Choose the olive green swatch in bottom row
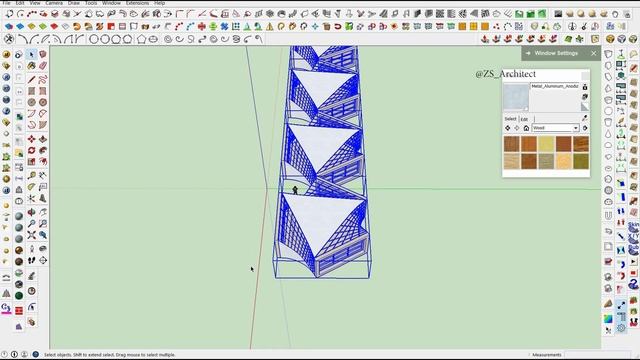Screen dimensions: 640x360 click(x=581, y=161)
